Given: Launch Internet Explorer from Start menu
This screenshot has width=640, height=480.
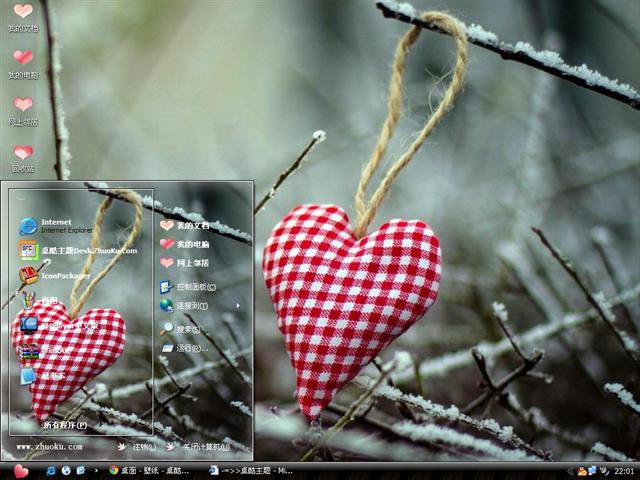Looking at the screenshot, I should 57,226.
